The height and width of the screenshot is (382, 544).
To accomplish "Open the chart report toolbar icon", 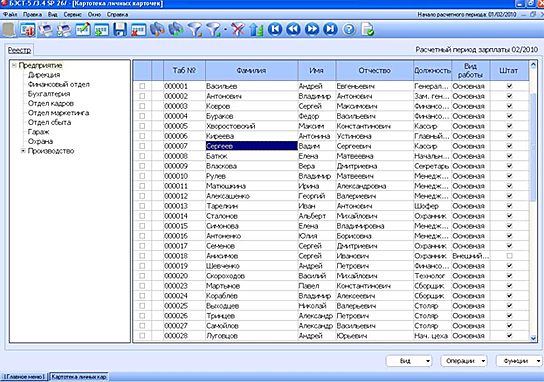I will pos(27,29).
